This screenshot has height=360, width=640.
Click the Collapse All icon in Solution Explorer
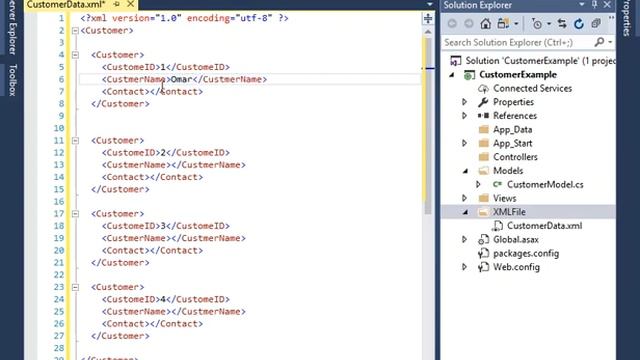(596, 24)
